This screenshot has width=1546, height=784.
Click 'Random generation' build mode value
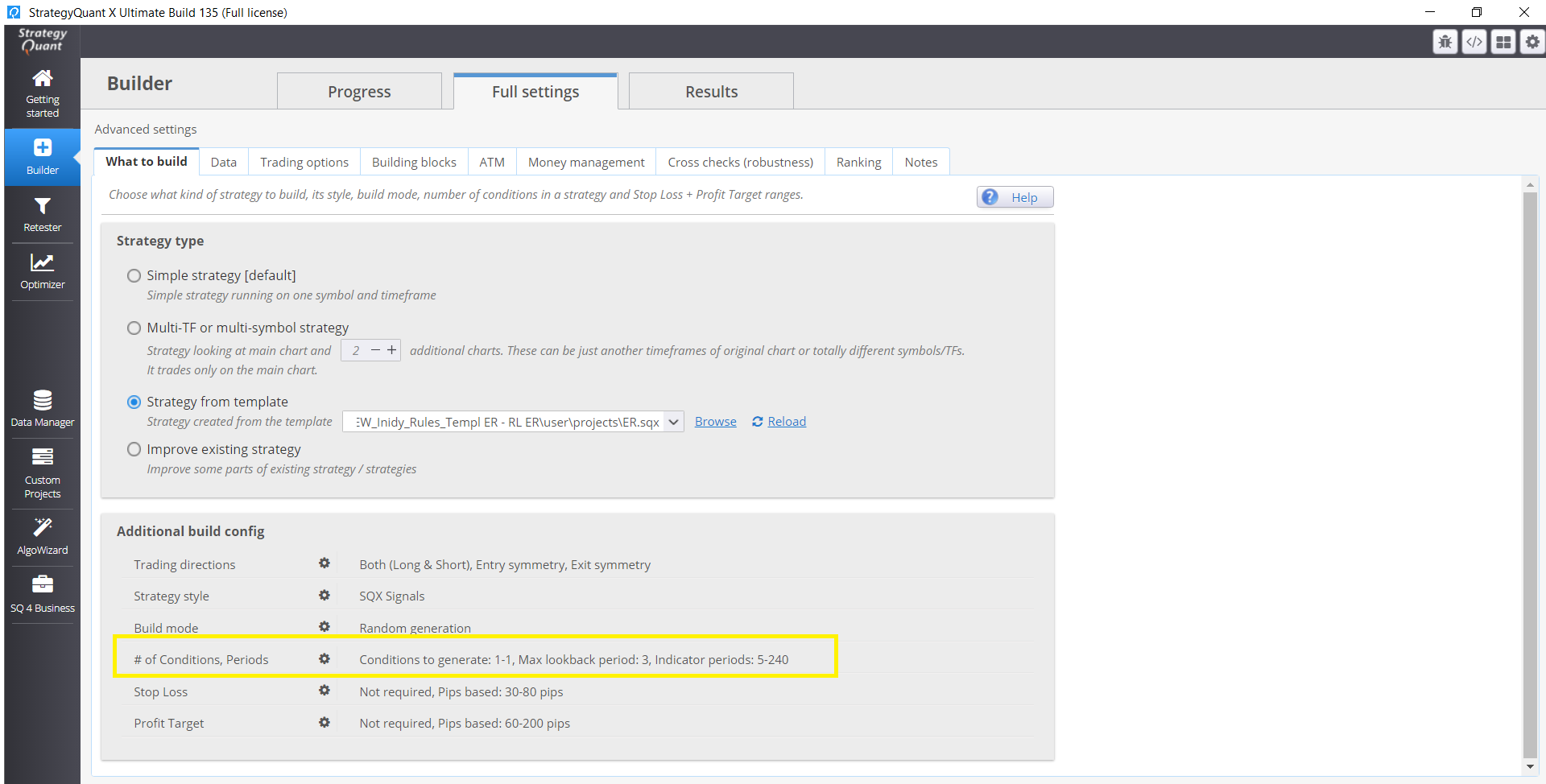pyautogui.click(x=415, y=628)
